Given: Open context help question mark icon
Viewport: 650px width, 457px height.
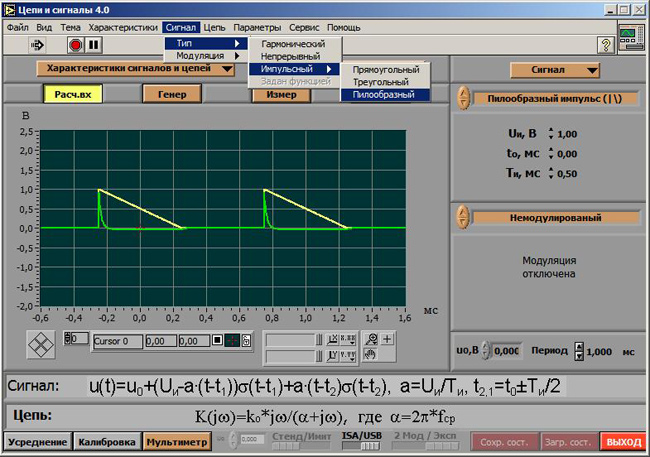Looking at the screenshot, I should [605, 45].
